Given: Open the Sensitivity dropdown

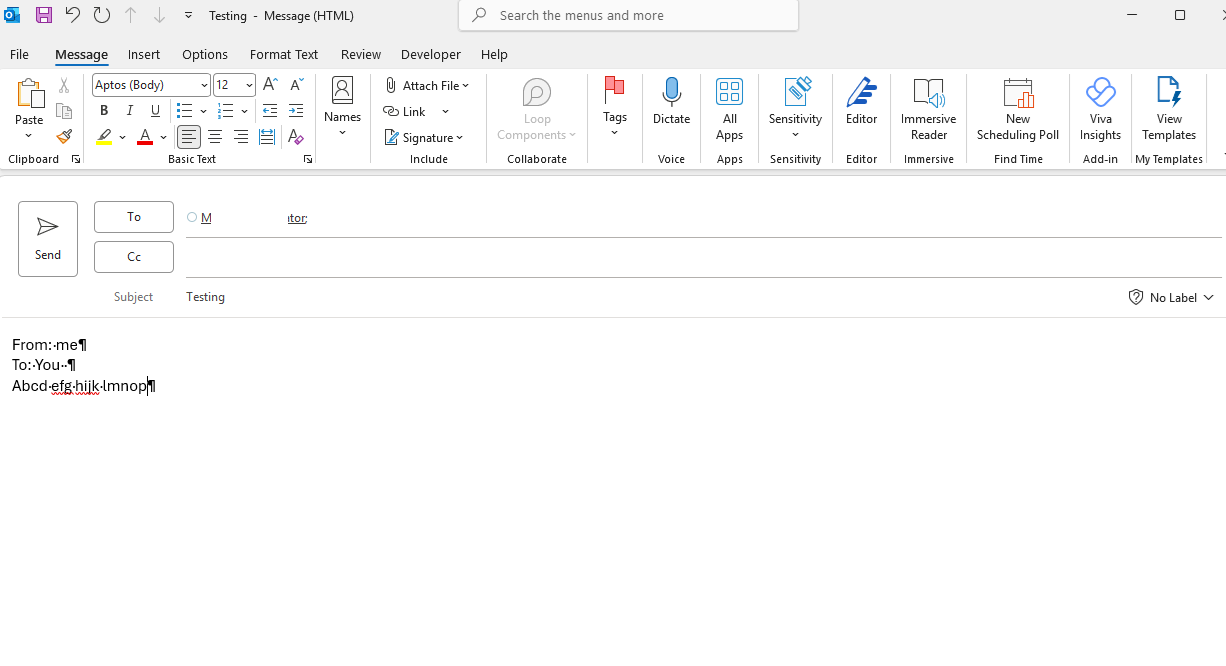Looking at the screenshot, I should coord(796,108).
